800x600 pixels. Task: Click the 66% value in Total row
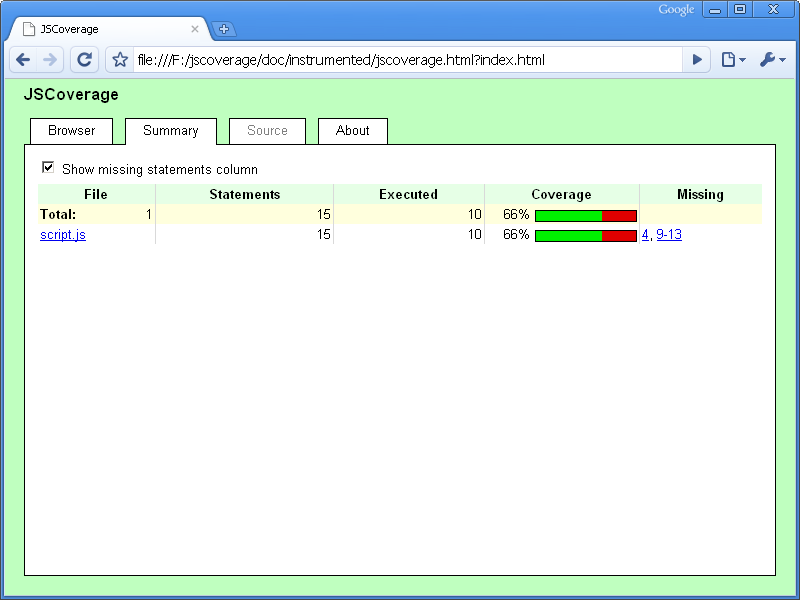click(516, 214)
